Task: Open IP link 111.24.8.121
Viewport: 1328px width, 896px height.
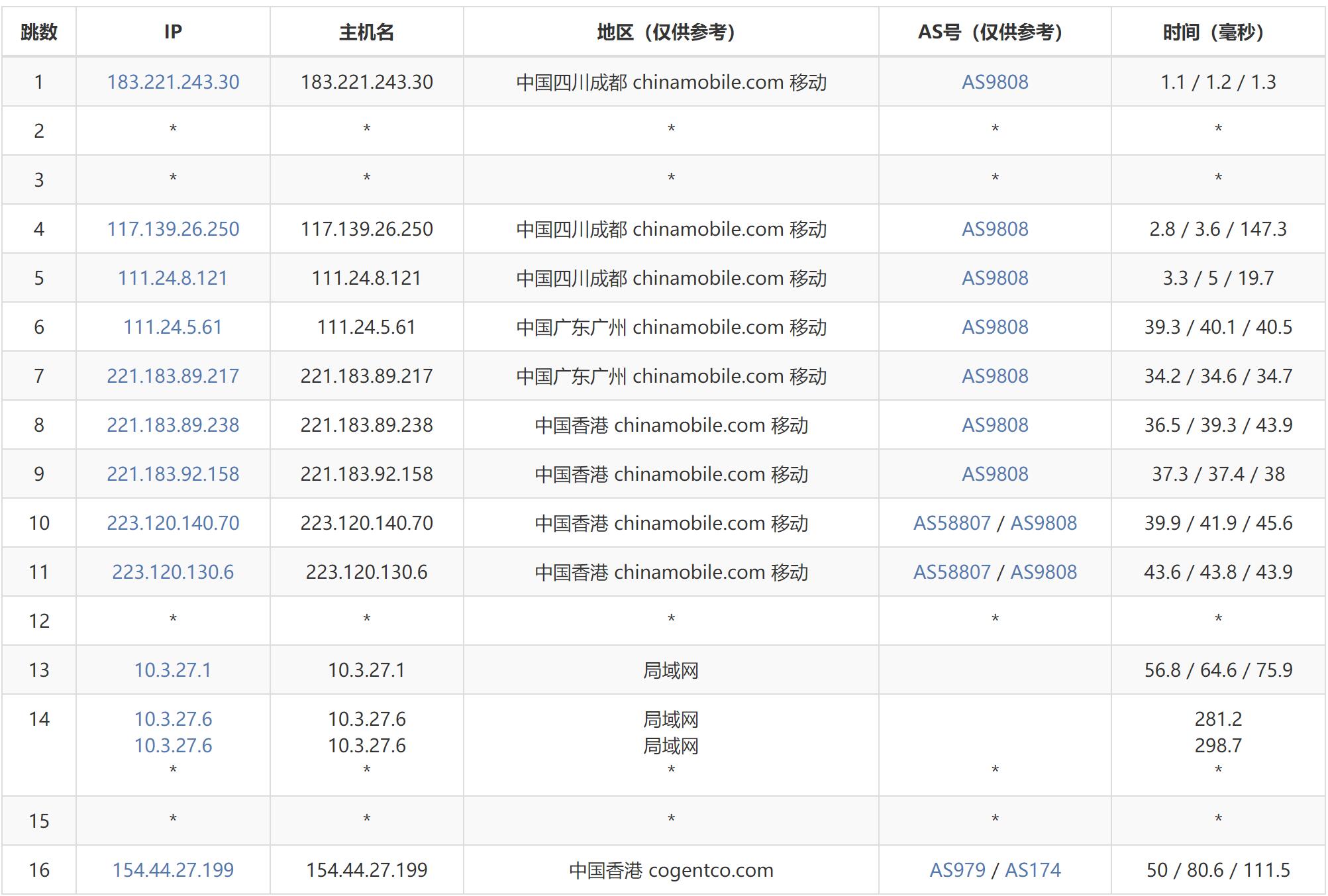Action: tap(173, 278)
